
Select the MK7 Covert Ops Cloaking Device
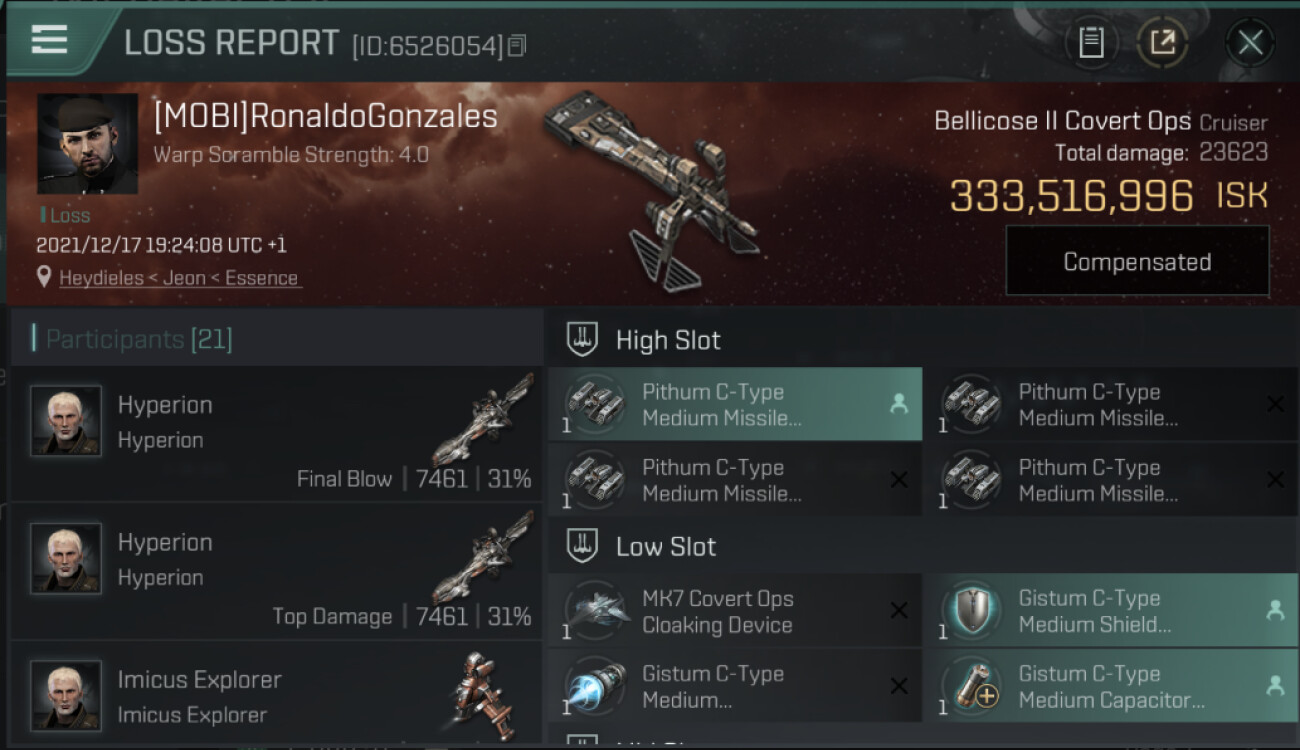point(735,611)
